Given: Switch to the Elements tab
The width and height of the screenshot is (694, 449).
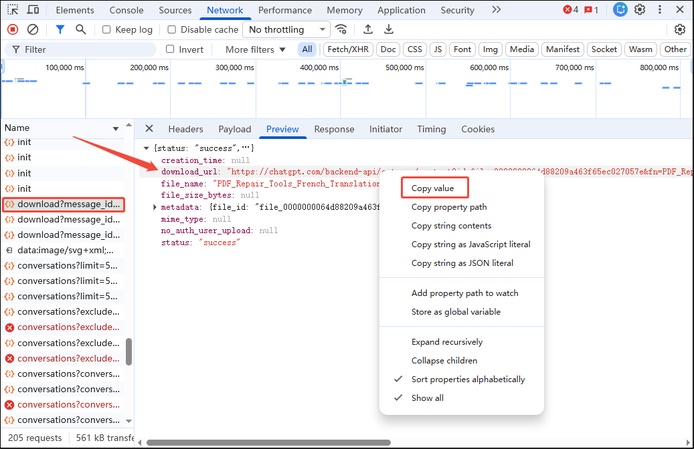Looking at the screenshot, I should click(x=75, y=10).
